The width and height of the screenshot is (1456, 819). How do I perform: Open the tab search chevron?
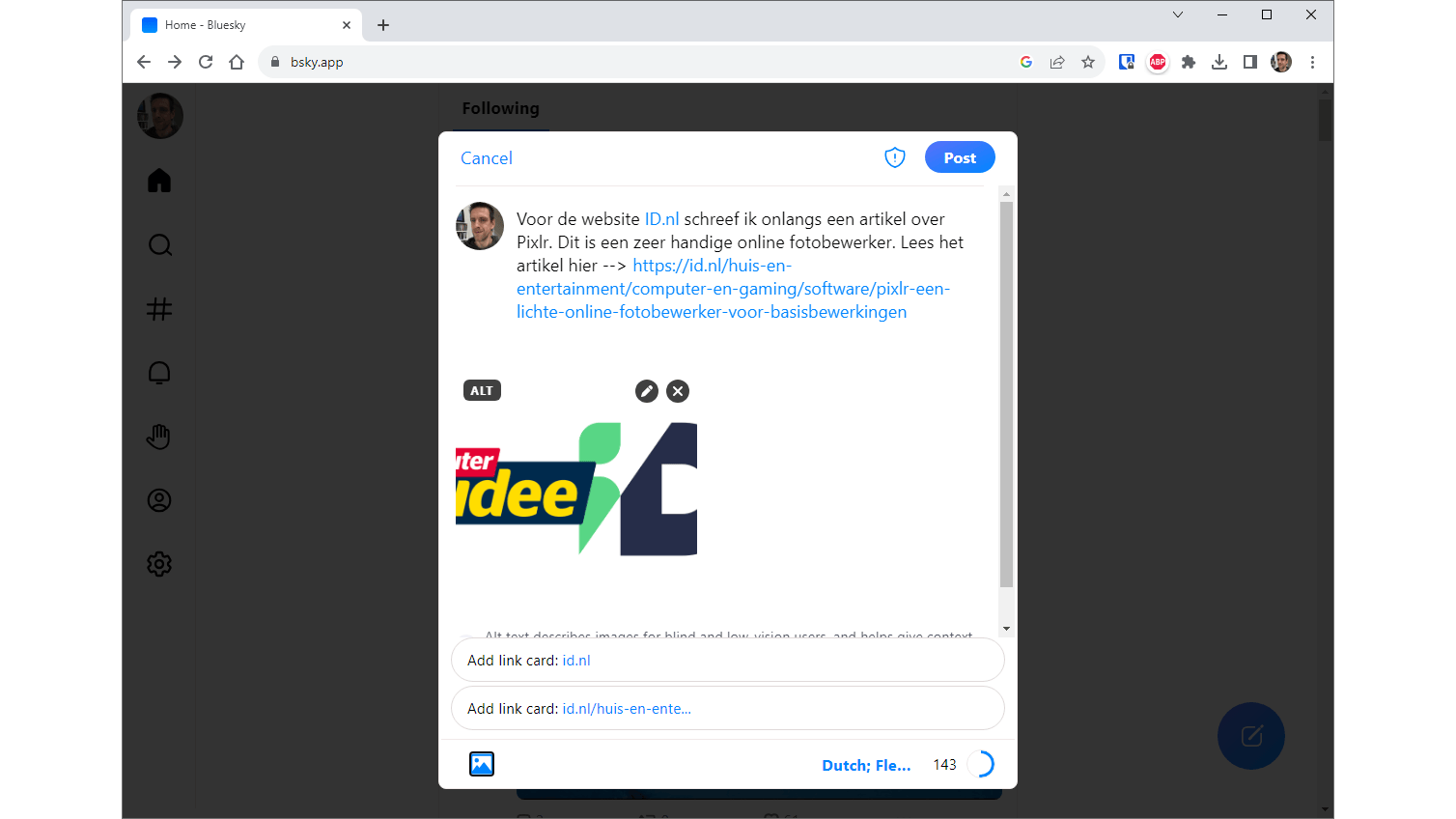(x=1178, y=14)
